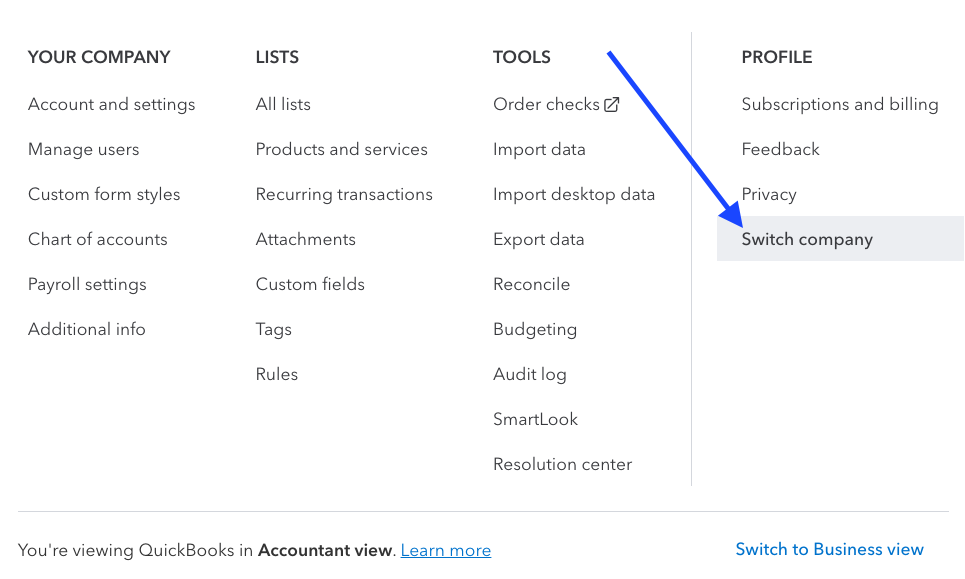Open the Attachments list
The height and width of the screenshot is (579, 965).
tap(306, 239)
